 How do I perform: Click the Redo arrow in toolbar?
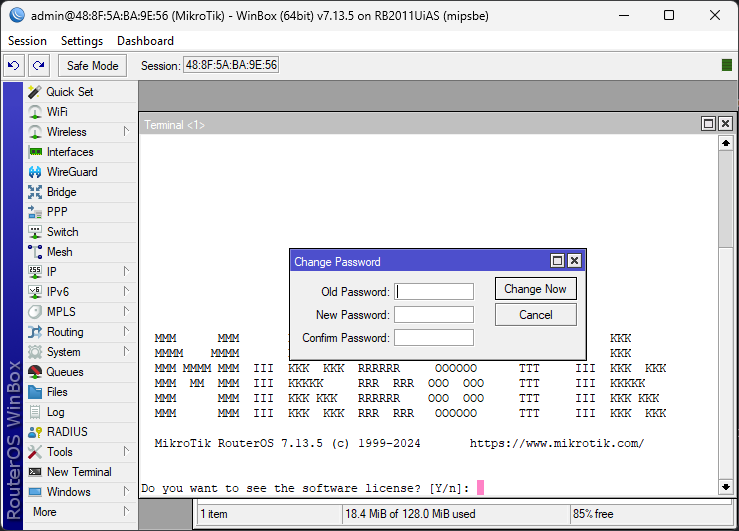pos(38,65)
